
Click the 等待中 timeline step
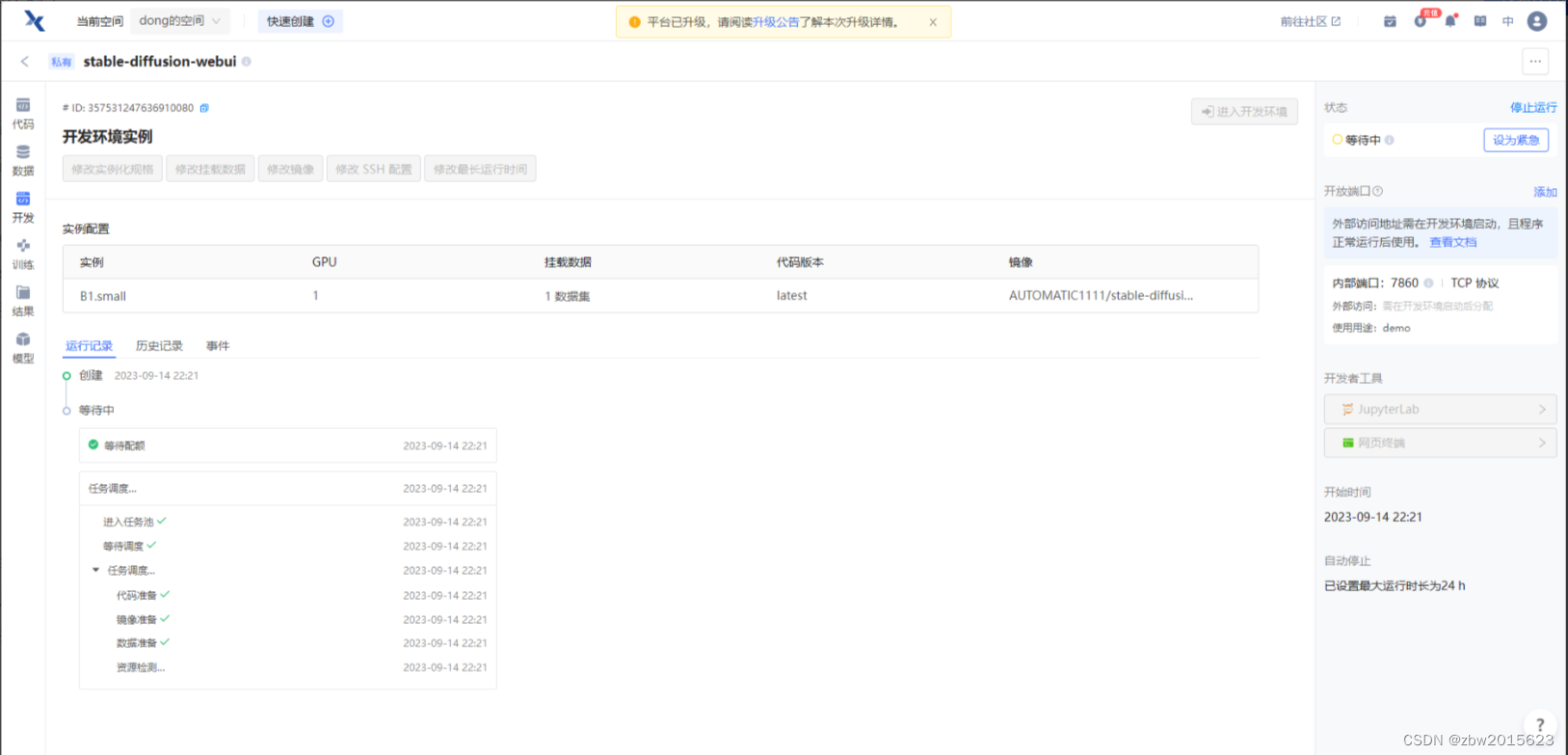point(96,411)
